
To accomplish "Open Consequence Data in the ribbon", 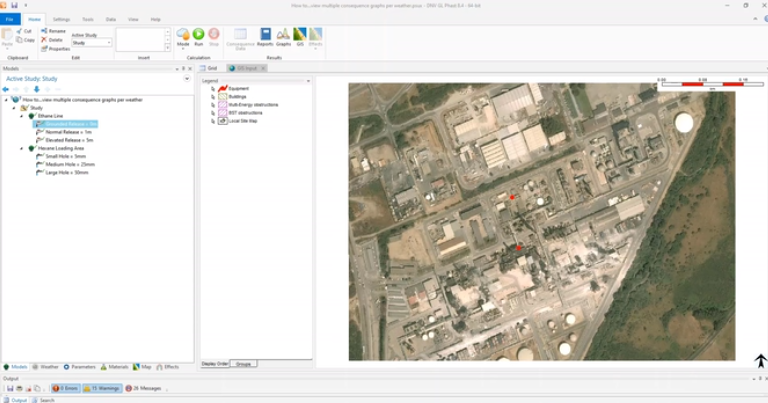I will click(x=240, y=39).
